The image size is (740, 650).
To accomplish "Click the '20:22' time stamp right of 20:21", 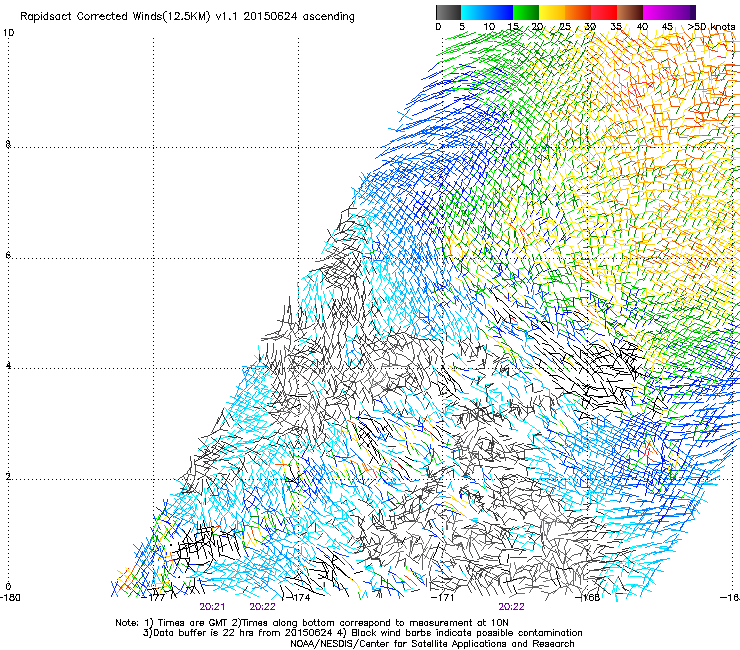I will coord(262,607).
